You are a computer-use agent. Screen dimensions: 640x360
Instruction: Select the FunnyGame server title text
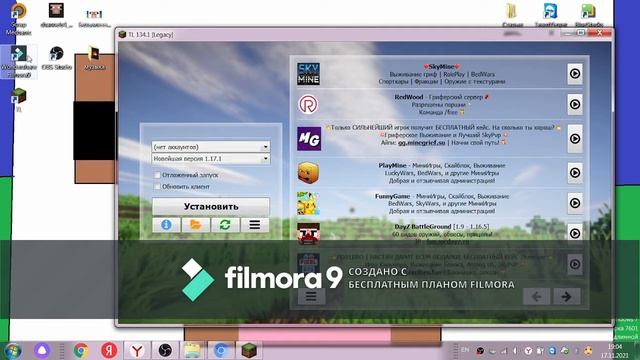point(393,196)
